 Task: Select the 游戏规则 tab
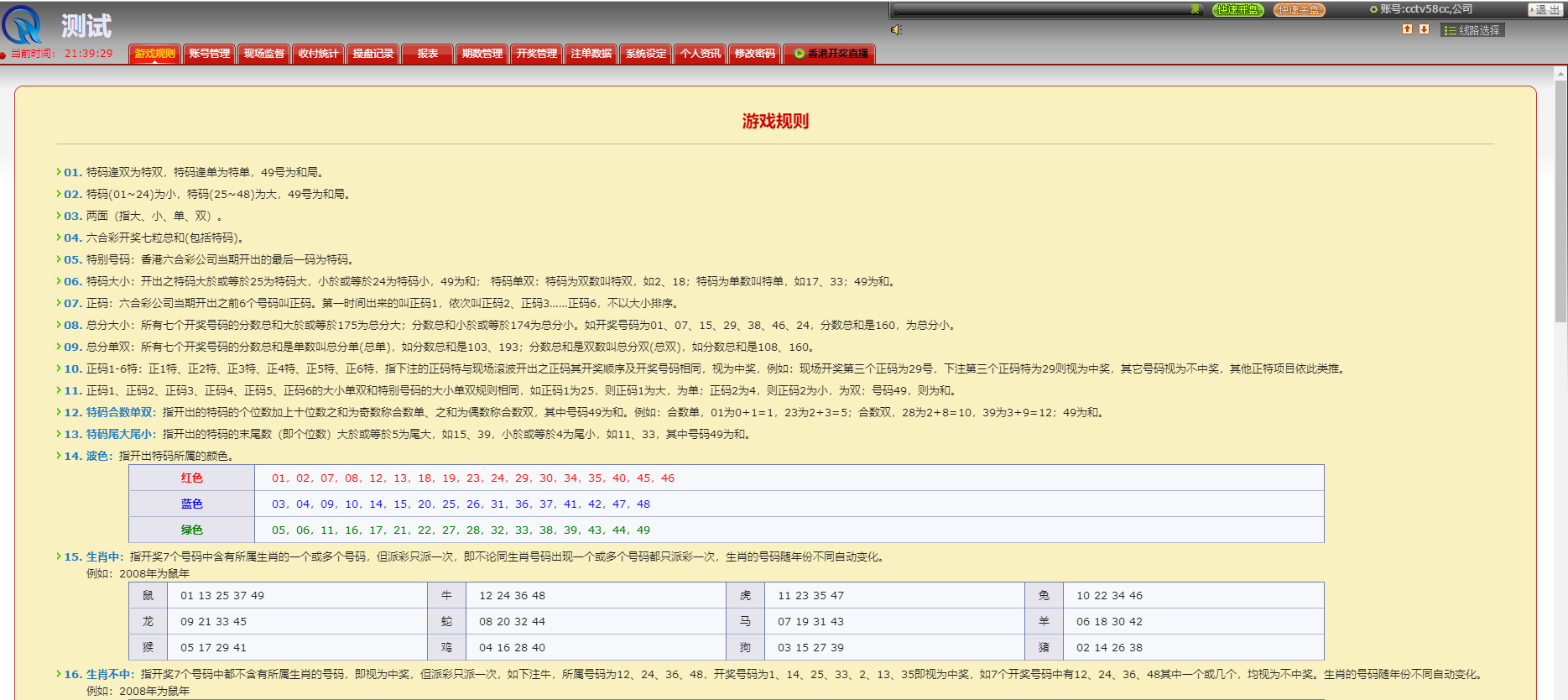coord(155,54)
